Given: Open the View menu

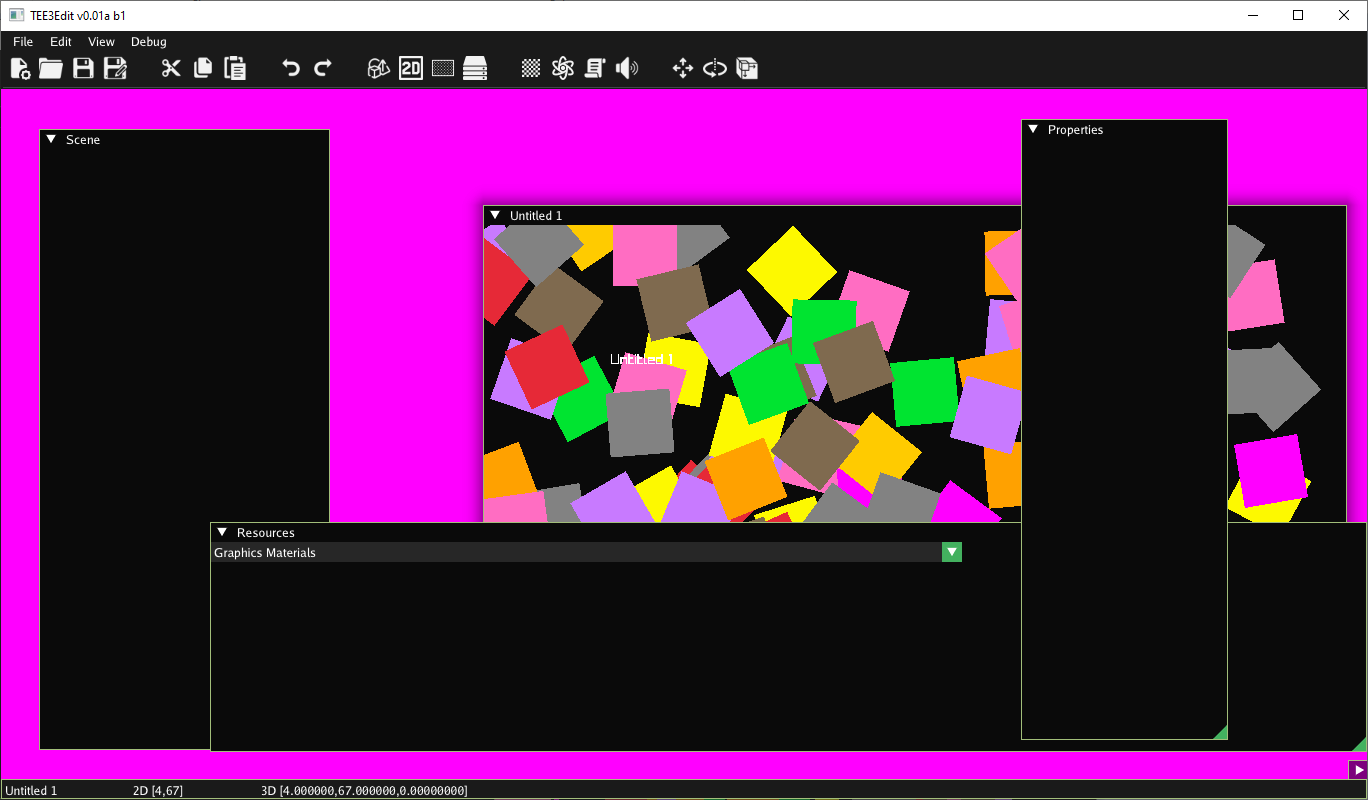Looking at the screenshot, I should pos(101,42).
